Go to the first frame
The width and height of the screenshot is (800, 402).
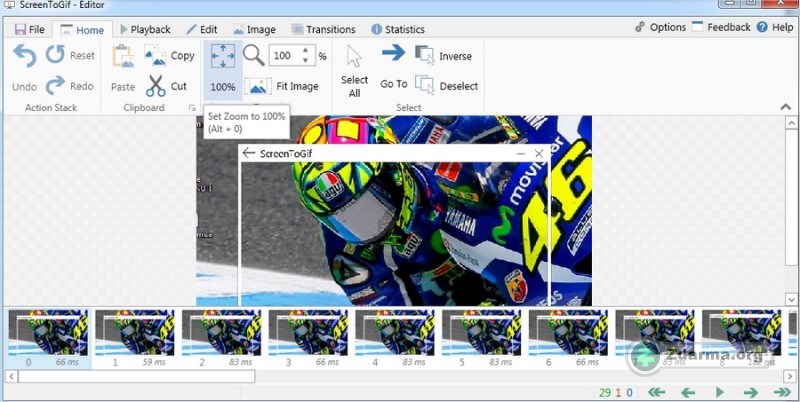(657, 392)
